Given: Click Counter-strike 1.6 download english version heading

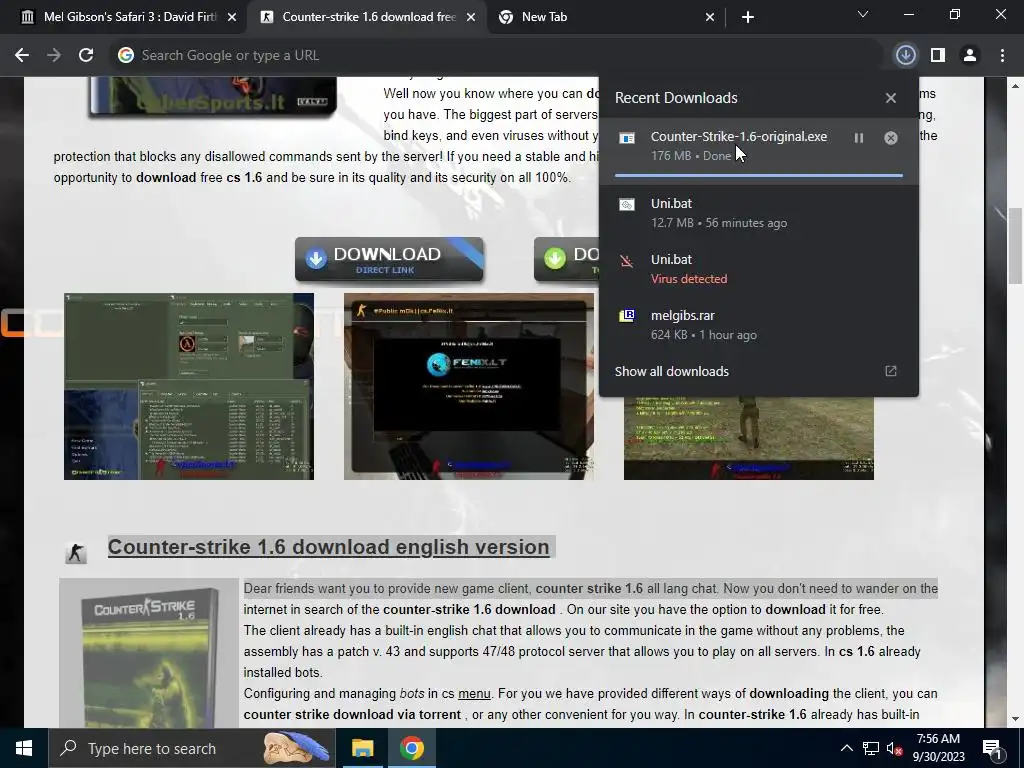Looking at the screenshot, I should point(328,547).
